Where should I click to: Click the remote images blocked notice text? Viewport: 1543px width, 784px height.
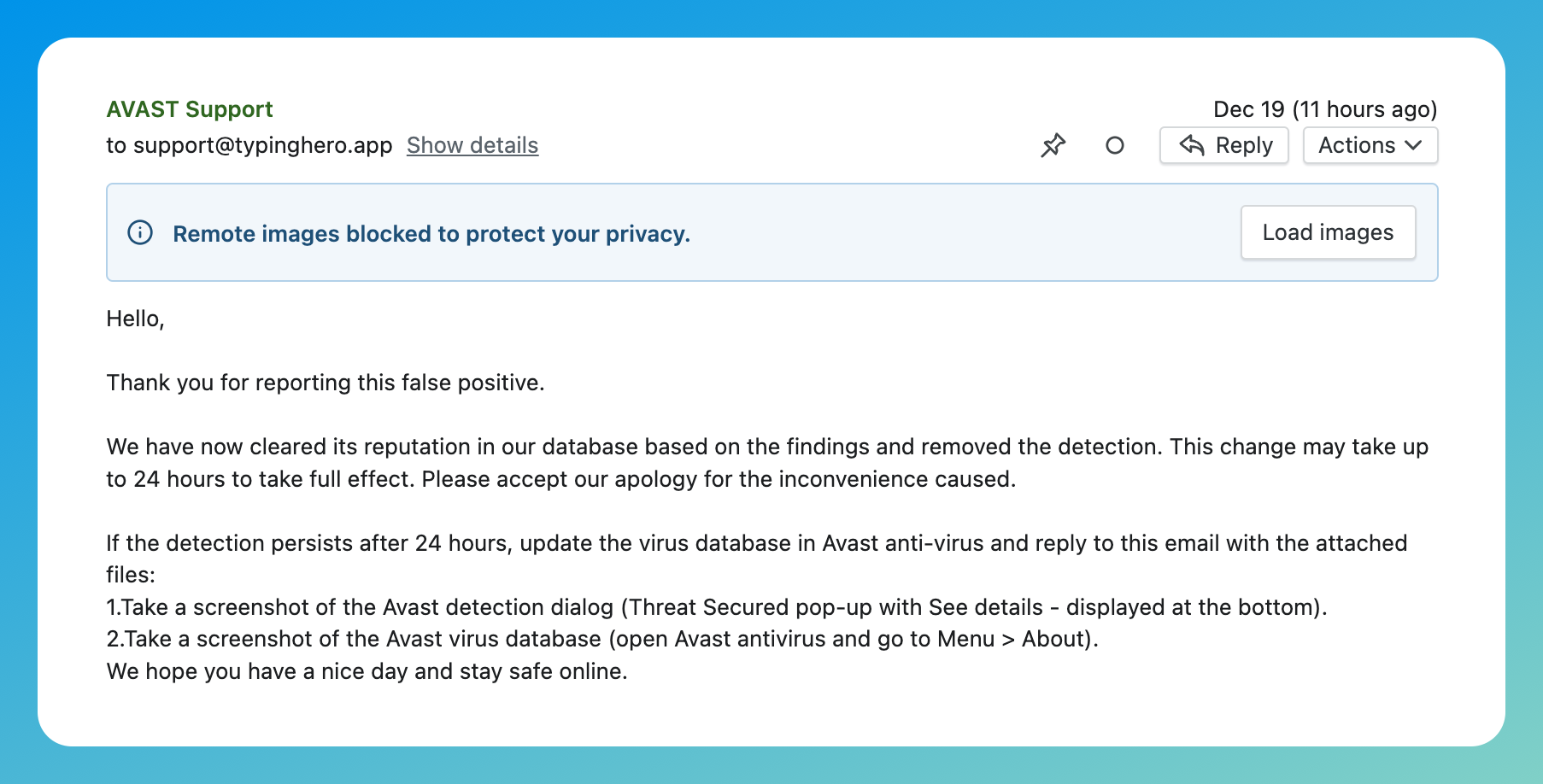(431, 234)
